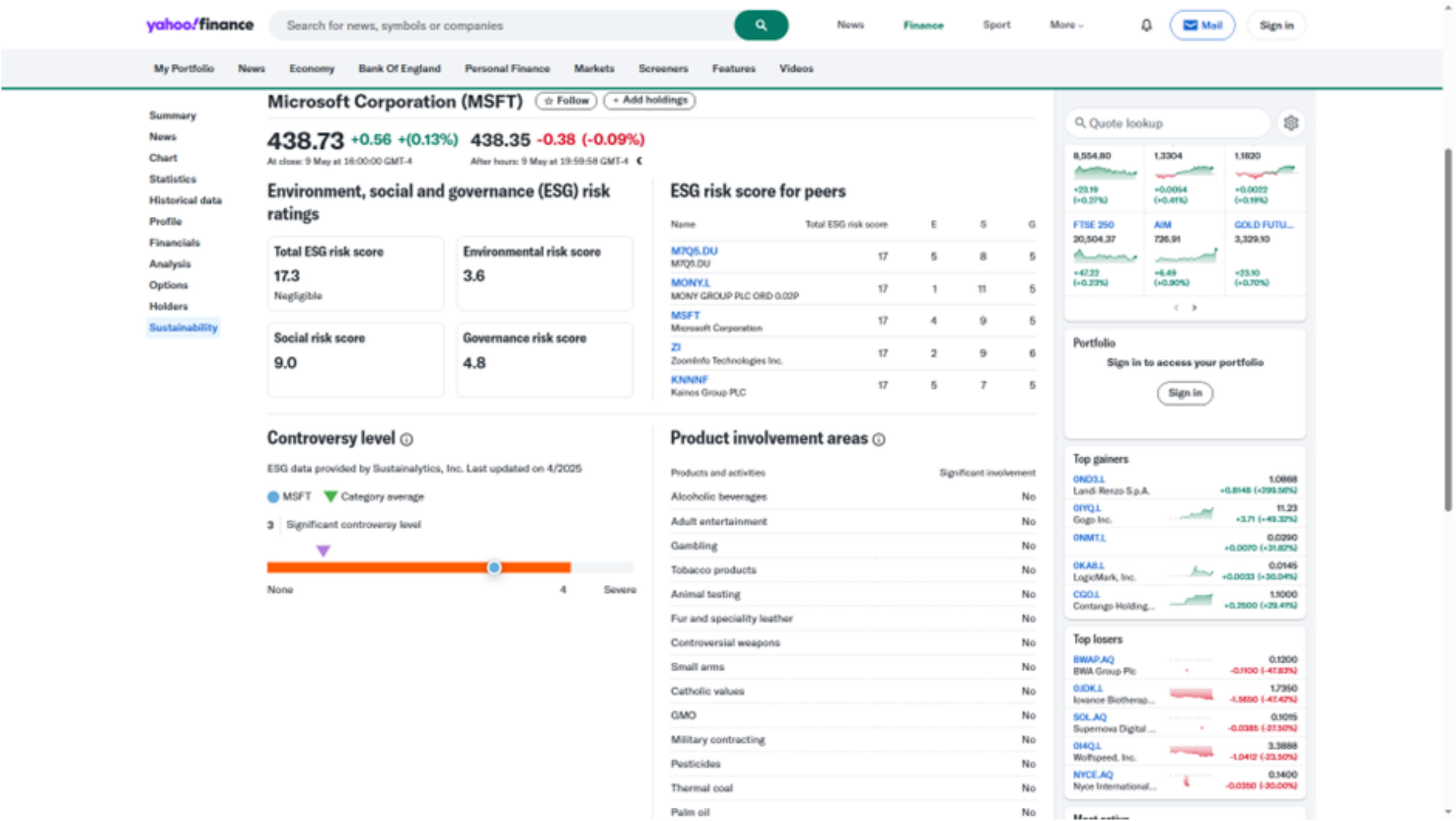
Task: Open the Profile section
Action: pos(165,221)
